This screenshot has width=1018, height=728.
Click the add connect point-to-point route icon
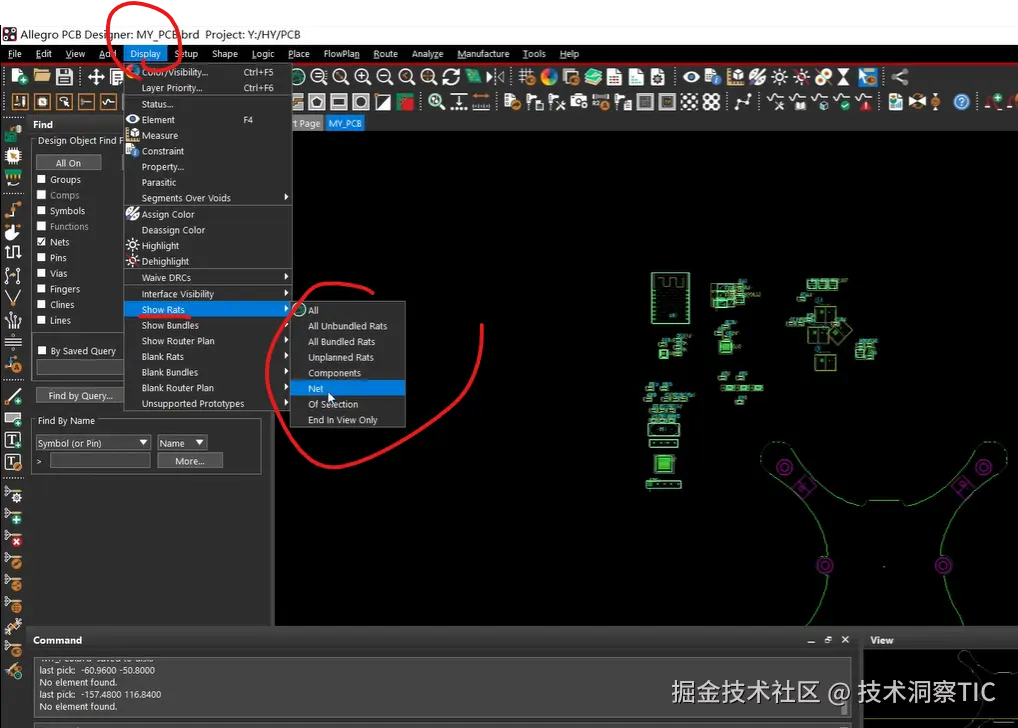(743, 102)
